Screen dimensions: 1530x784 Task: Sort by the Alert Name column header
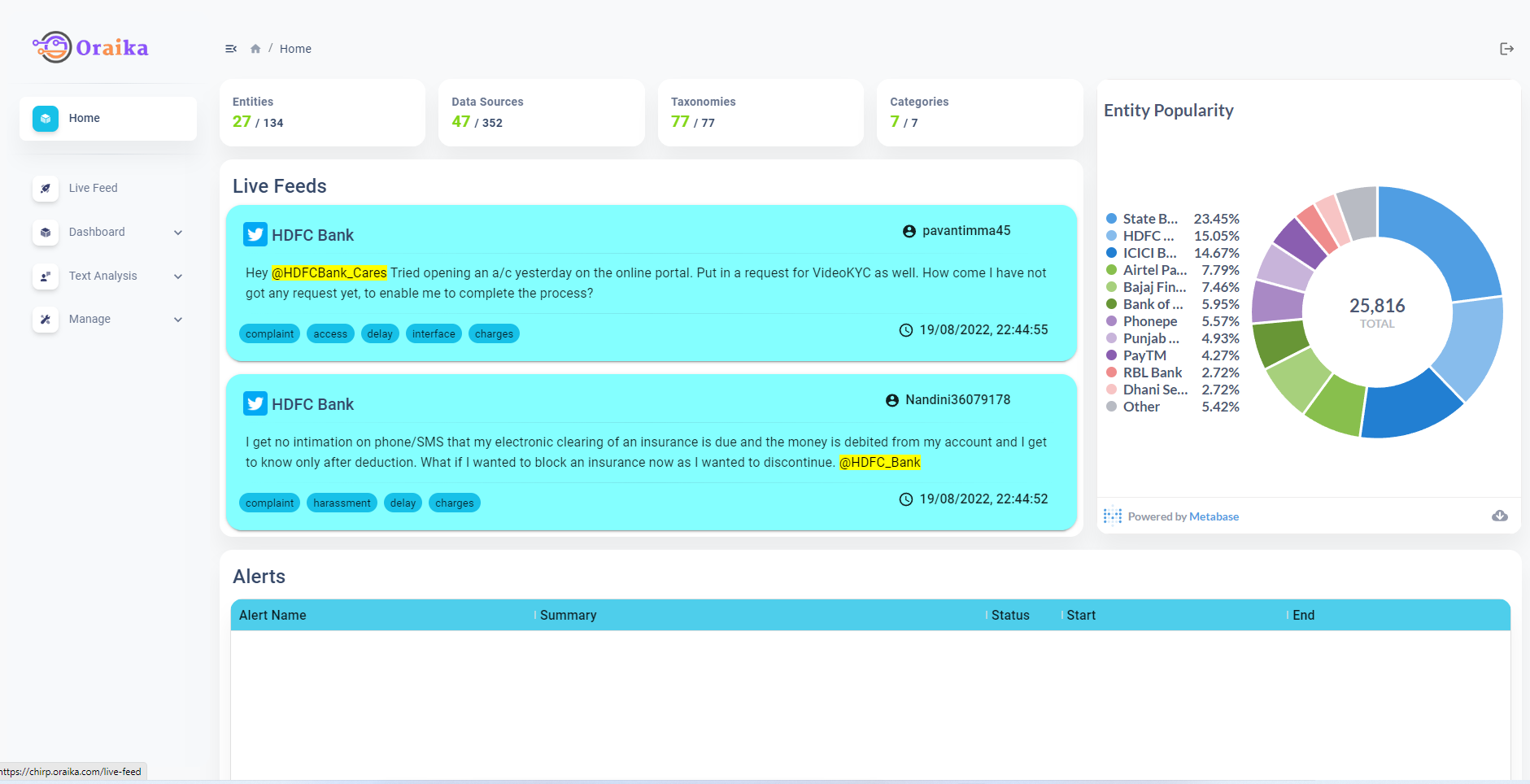pos(272,616)
